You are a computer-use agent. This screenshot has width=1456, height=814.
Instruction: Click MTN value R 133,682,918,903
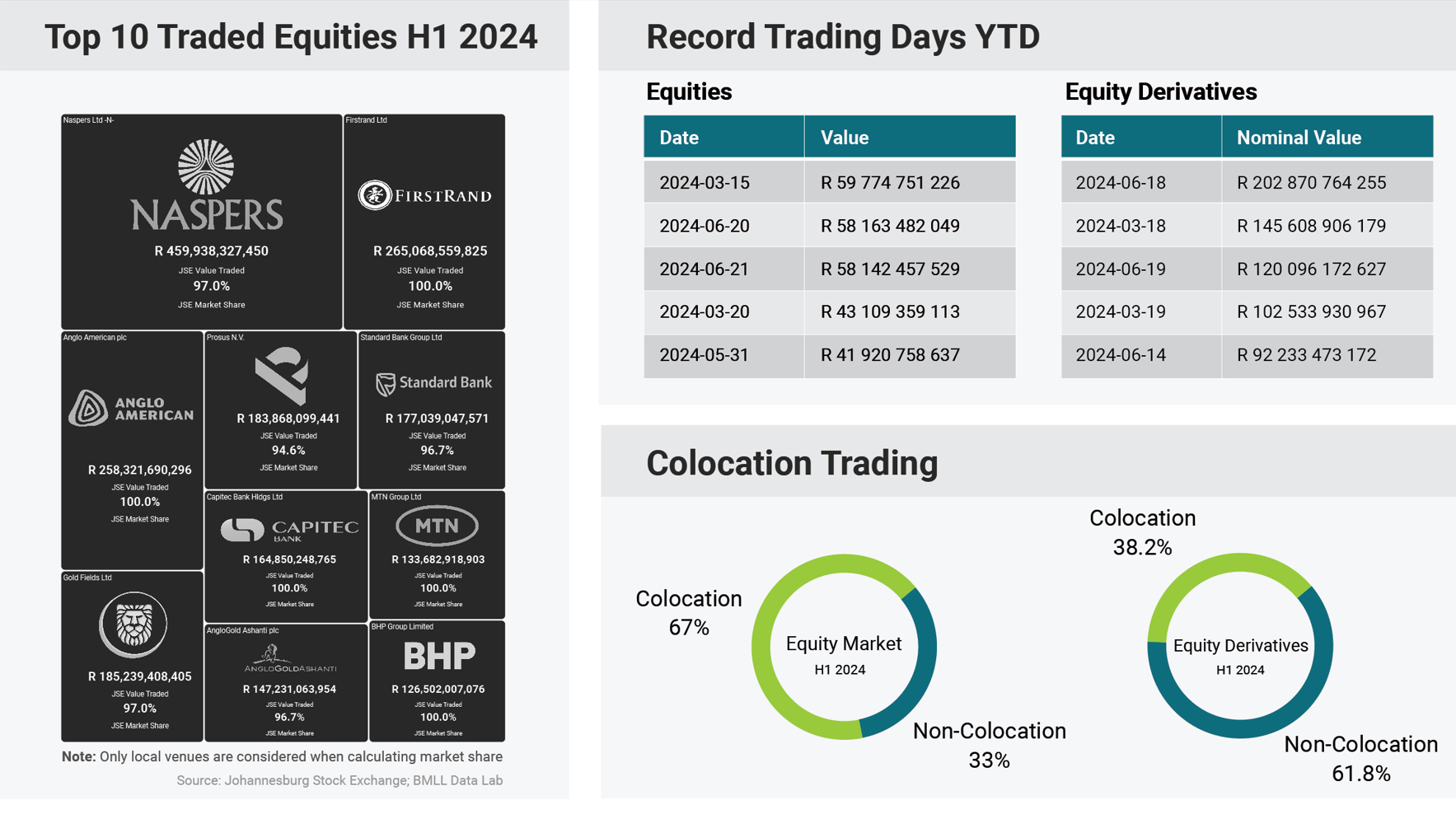[x=438, y=559]
